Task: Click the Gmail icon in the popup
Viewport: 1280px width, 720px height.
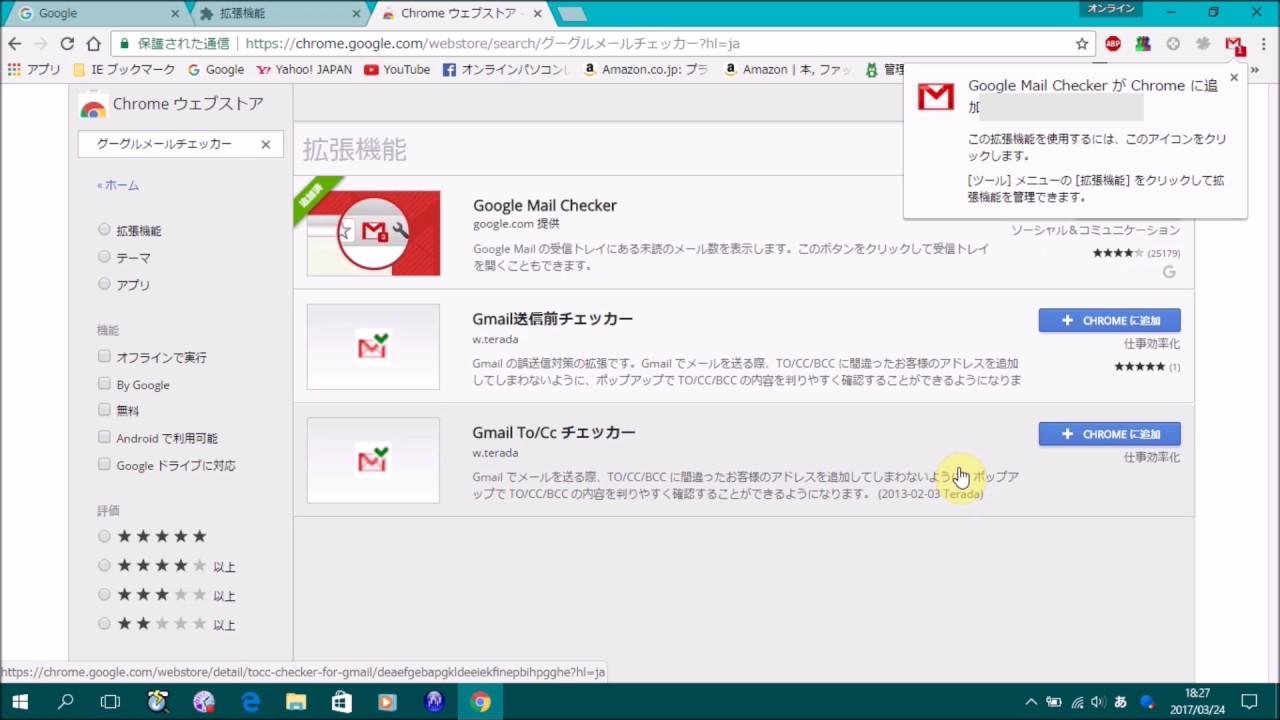Action: (x=936, y=96)
